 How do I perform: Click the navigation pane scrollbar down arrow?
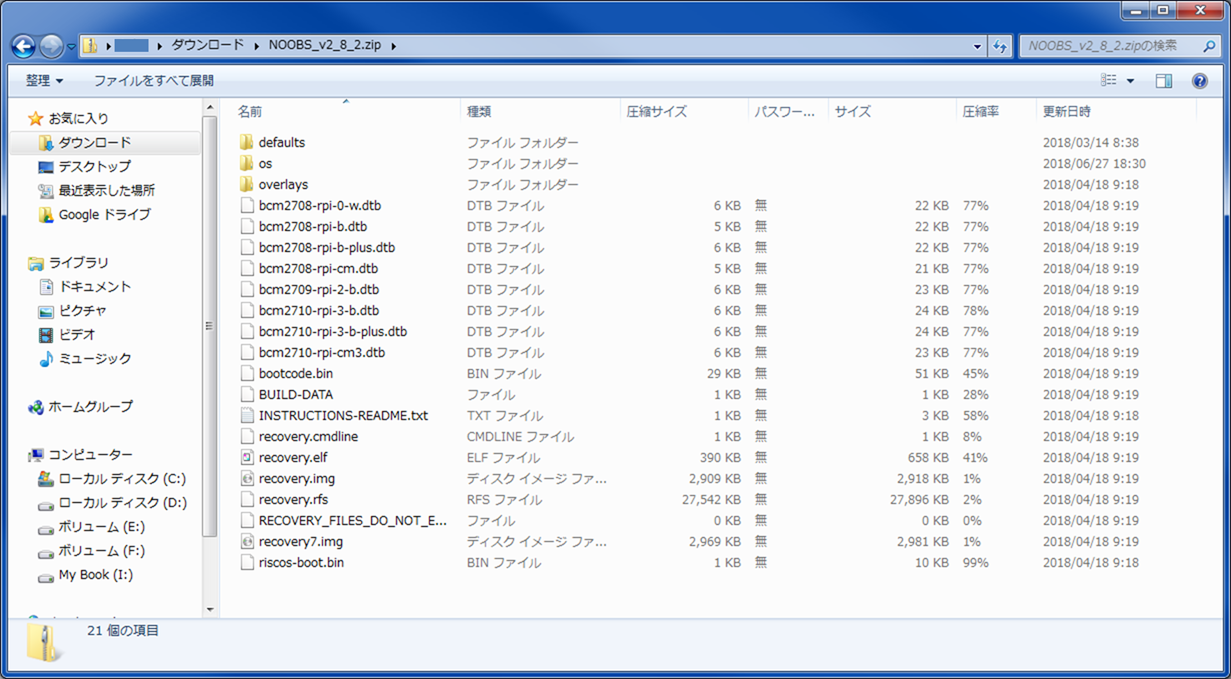coord(210,609)
